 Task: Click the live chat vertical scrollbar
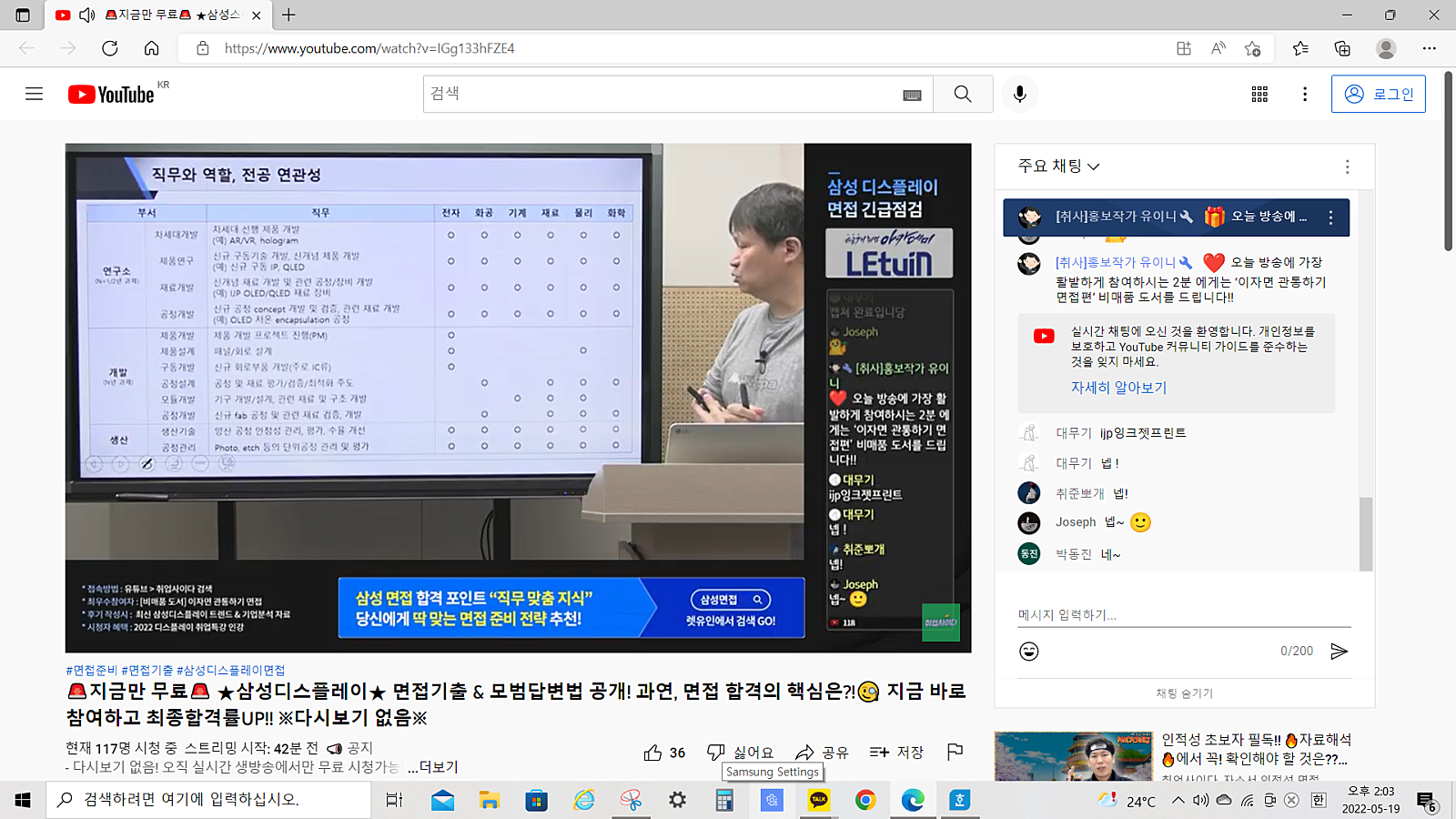click(x=1365, y=532)
